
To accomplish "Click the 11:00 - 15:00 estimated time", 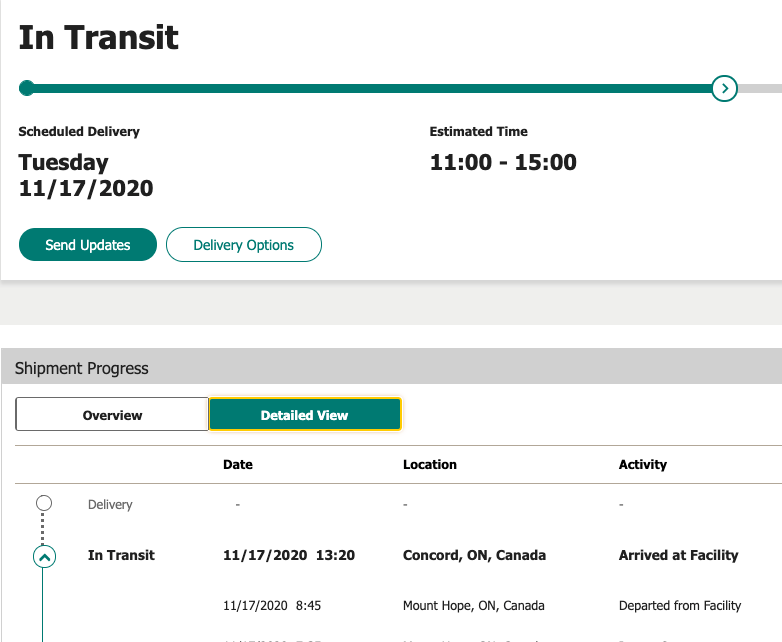I will click(x=503, y=162).
